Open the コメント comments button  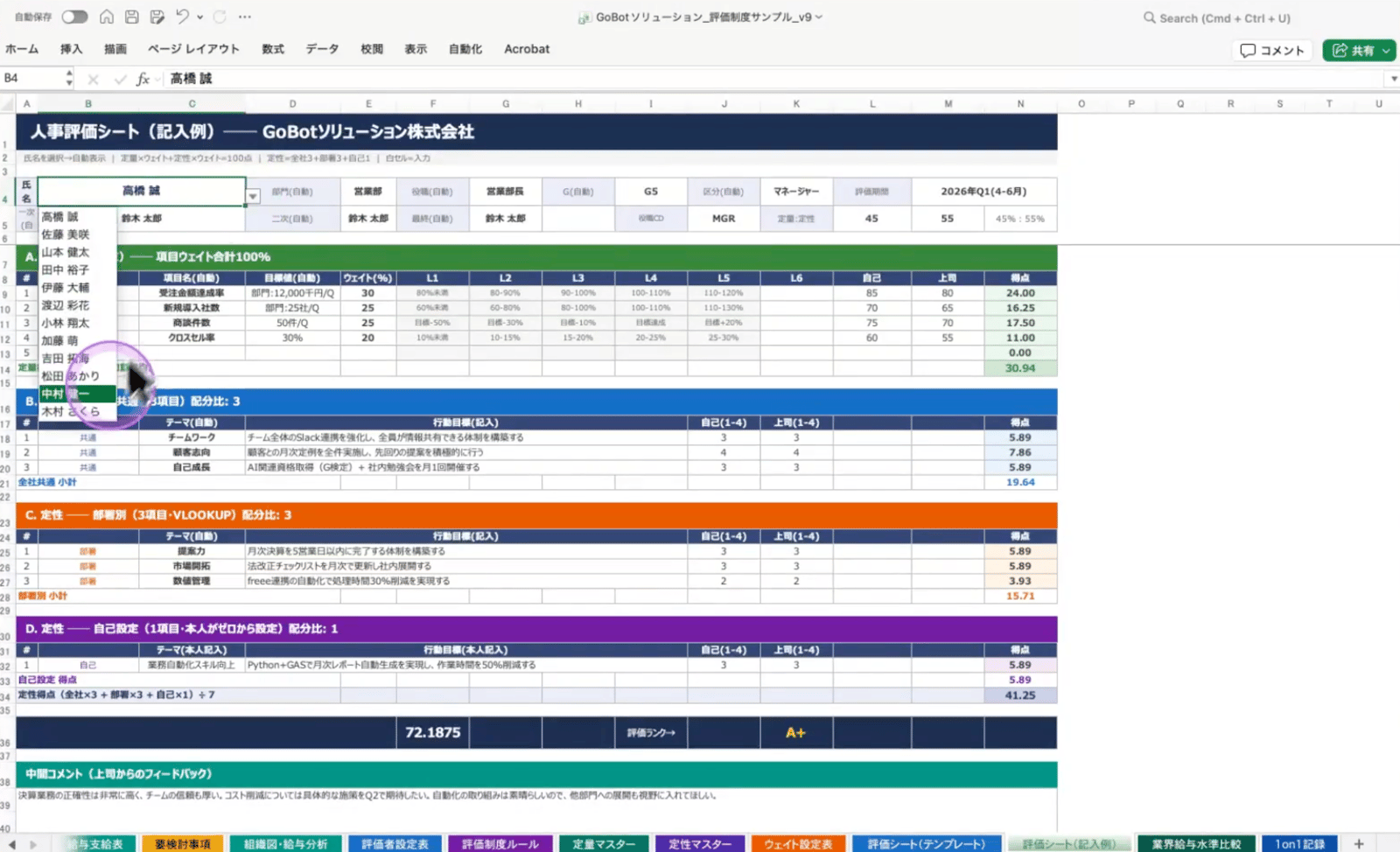click(1272, 51)
